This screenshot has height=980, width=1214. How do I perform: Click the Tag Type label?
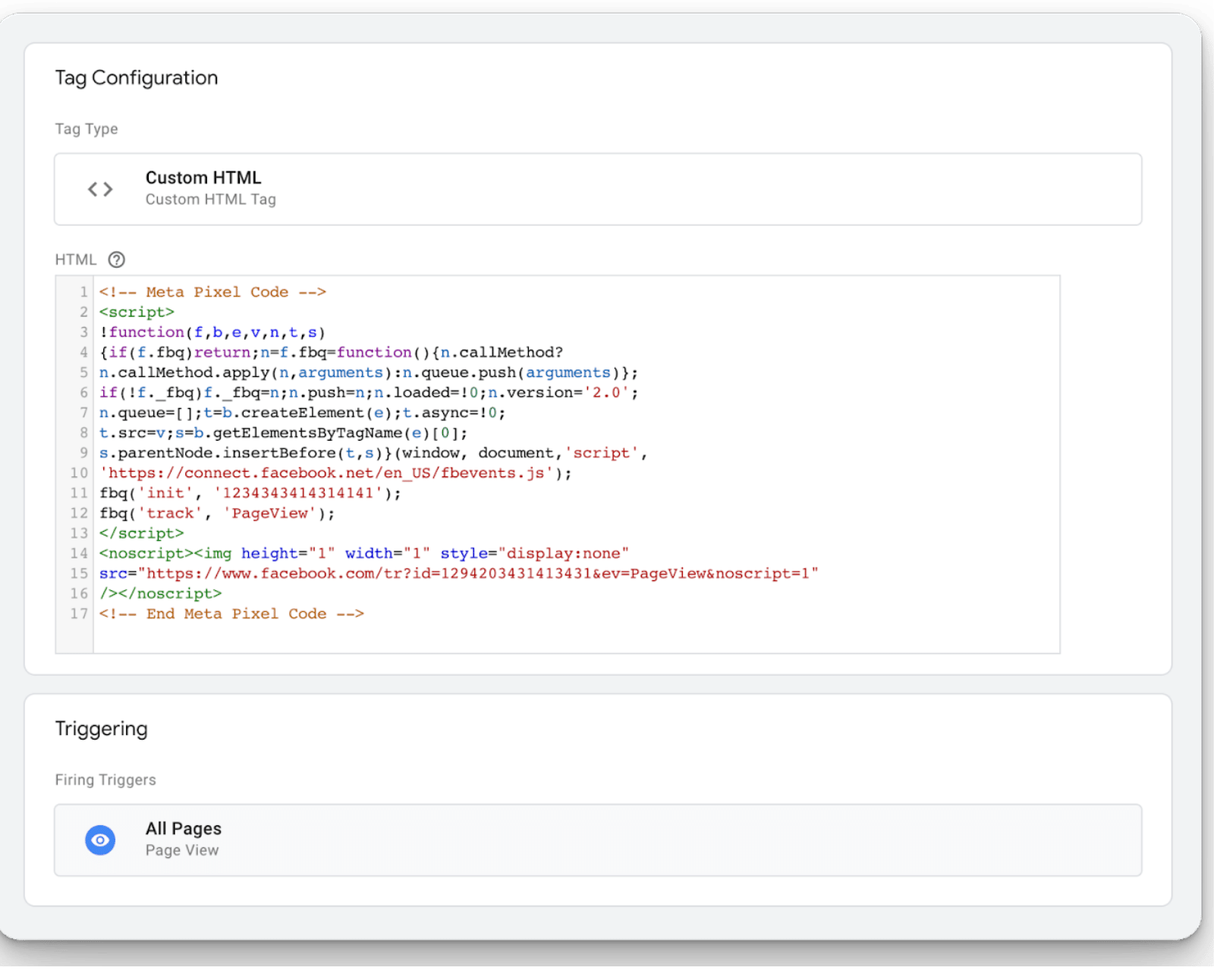tap(86, 129)
